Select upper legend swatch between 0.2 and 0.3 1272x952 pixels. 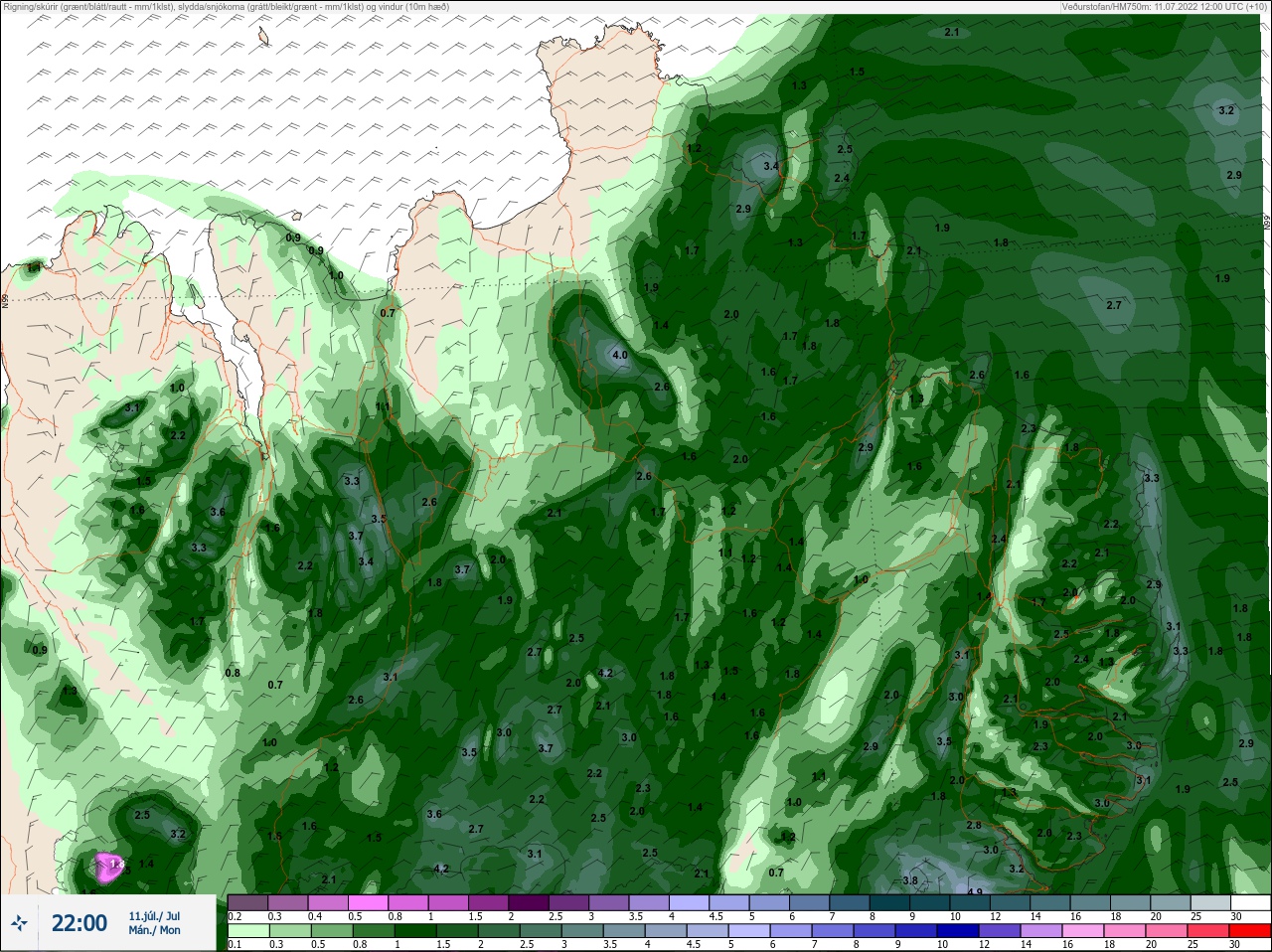click(247, 902)
